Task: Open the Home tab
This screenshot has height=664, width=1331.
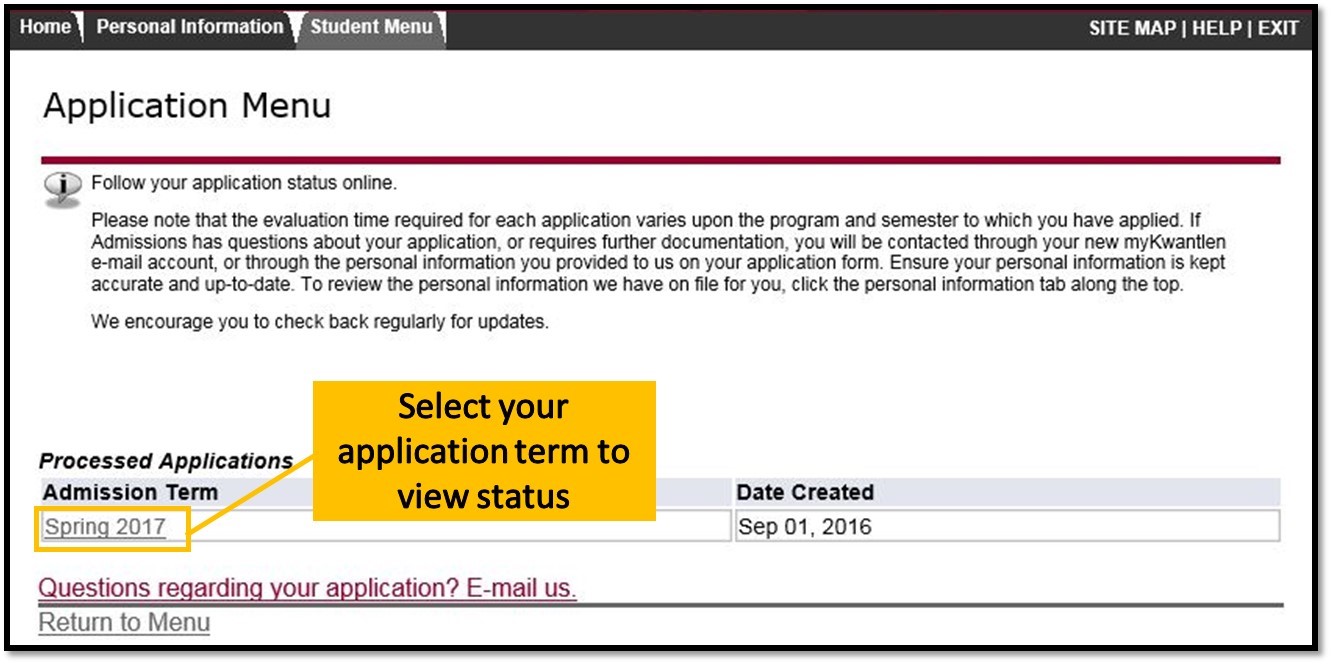Action: pyautogui.click(x=45, y=28)
